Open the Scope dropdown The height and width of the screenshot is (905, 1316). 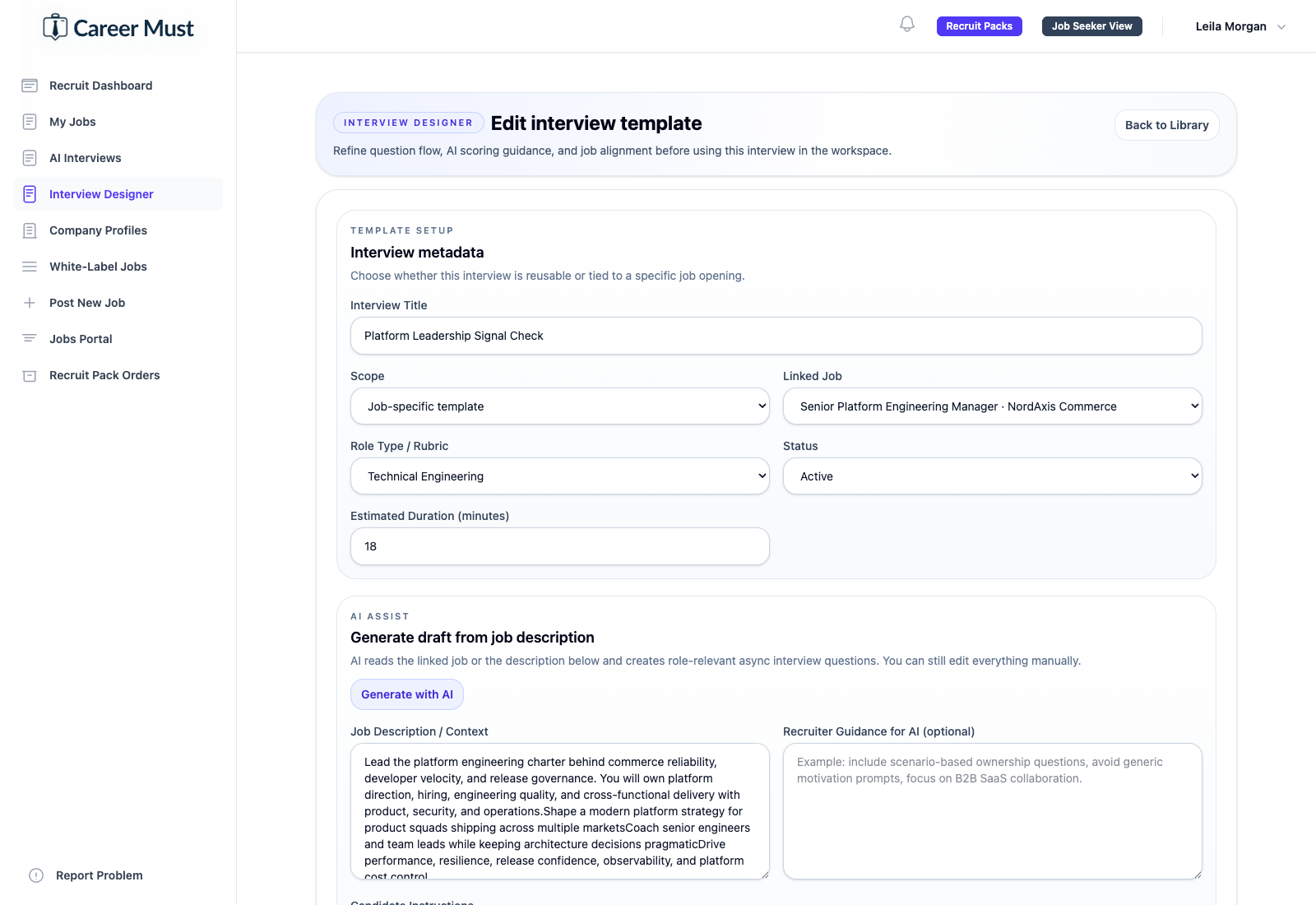559,406
